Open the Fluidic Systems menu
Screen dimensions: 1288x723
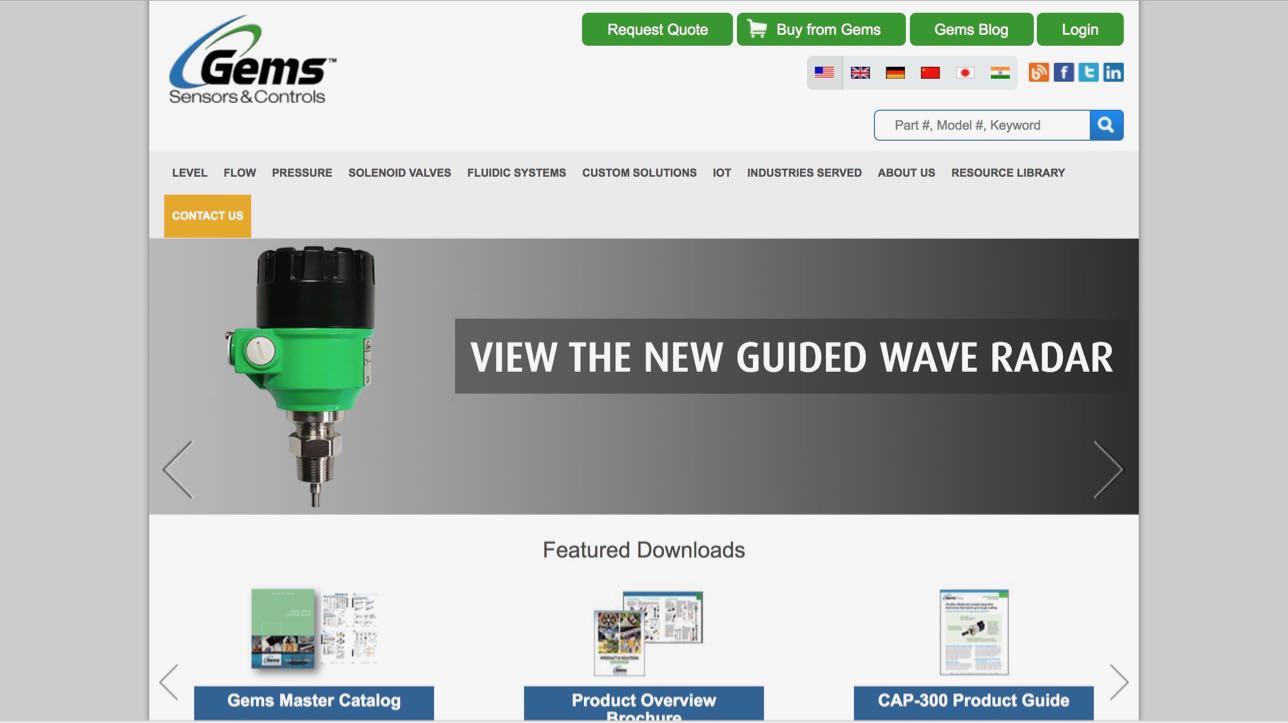(x=516, y=173)
